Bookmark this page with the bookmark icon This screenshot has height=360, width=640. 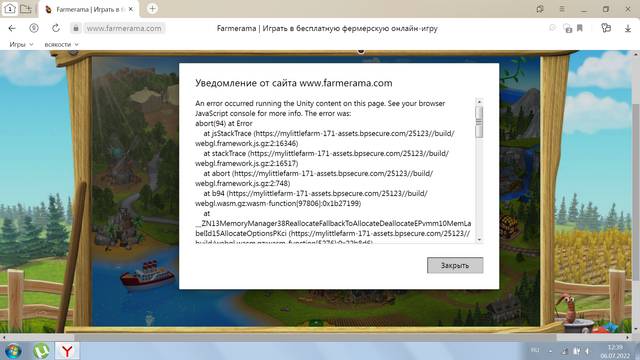coord(580,28)
